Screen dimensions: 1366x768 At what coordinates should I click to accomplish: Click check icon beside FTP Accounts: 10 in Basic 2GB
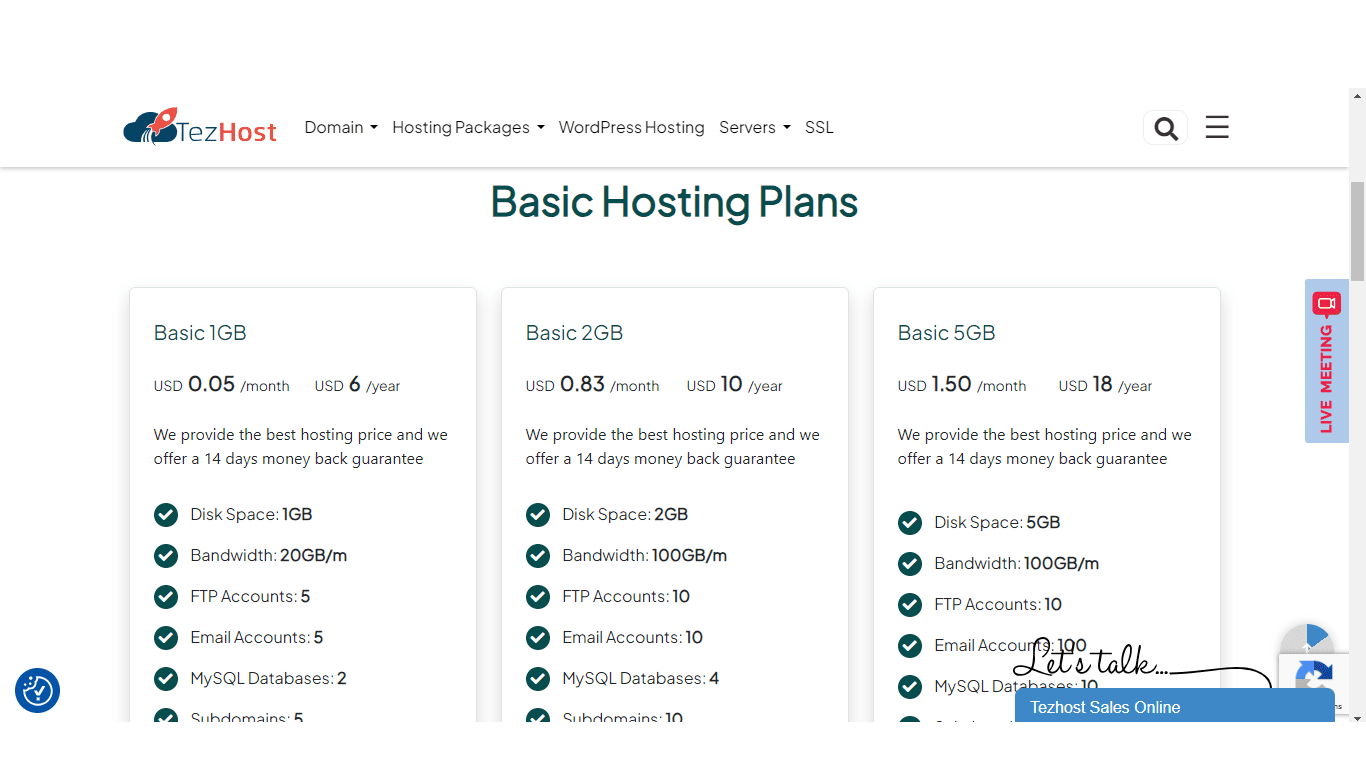(538, 596)
